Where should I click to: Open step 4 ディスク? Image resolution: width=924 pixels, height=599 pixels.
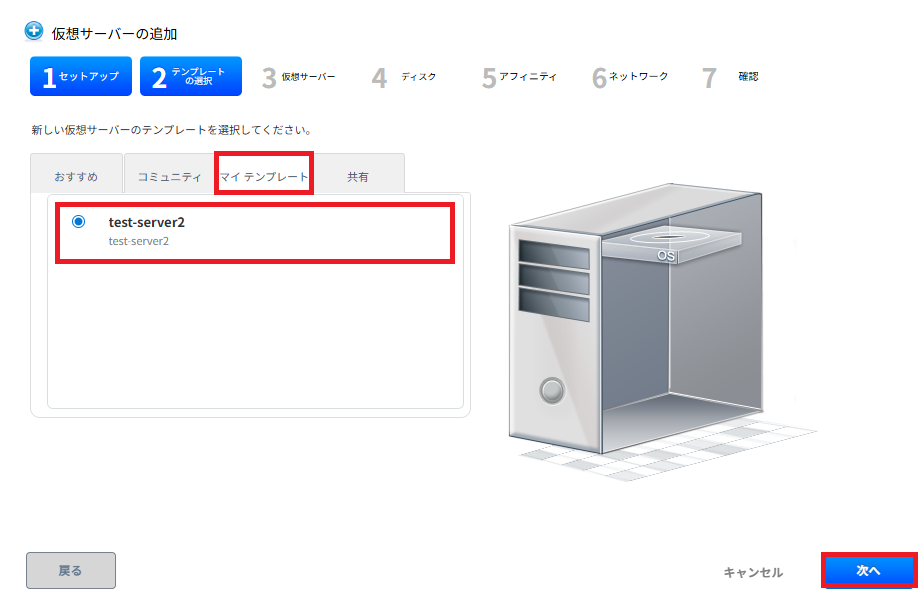(404, 77)
